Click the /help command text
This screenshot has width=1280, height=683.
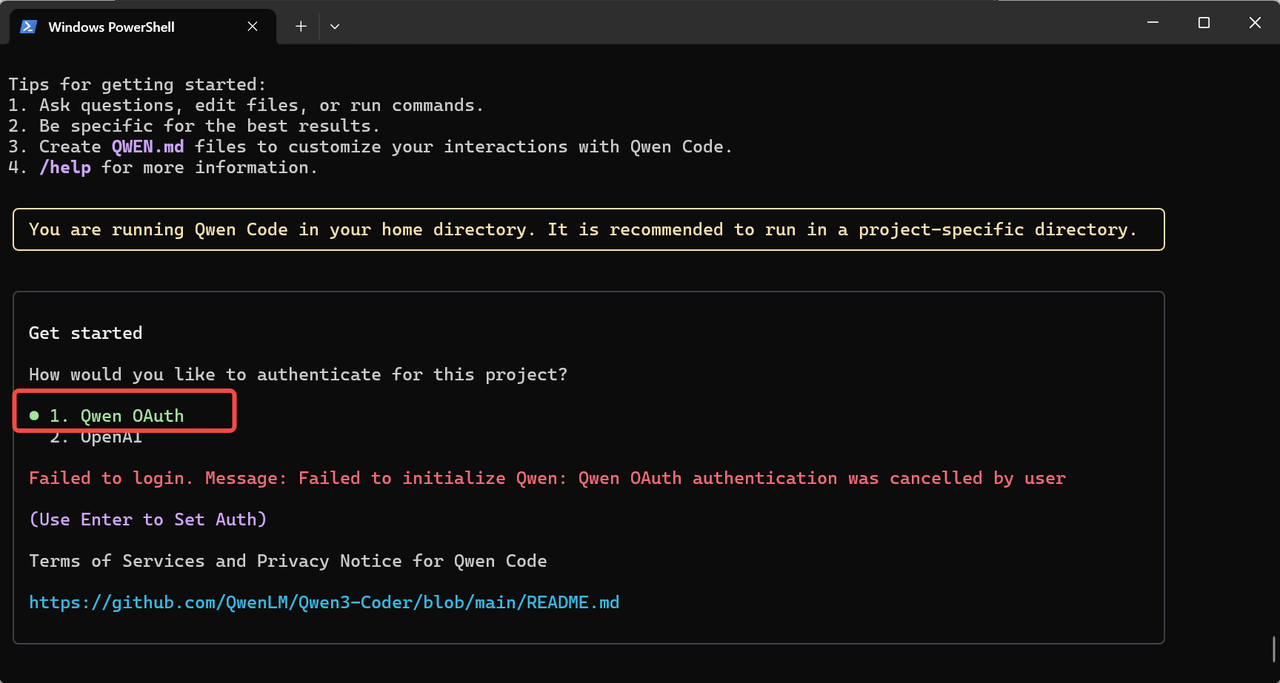[65, 168]
